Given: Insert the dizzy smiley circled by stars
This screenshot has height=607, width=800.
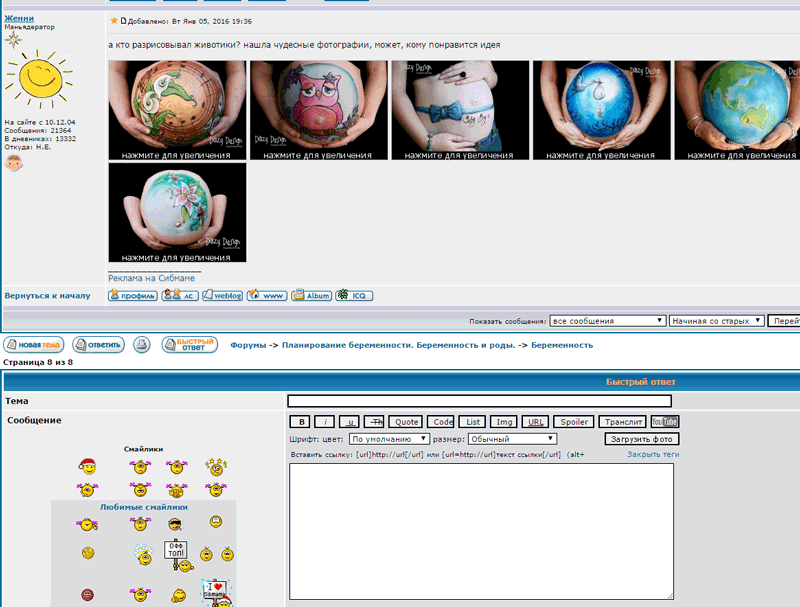Looking at the screenshot, I should point(216,467).
